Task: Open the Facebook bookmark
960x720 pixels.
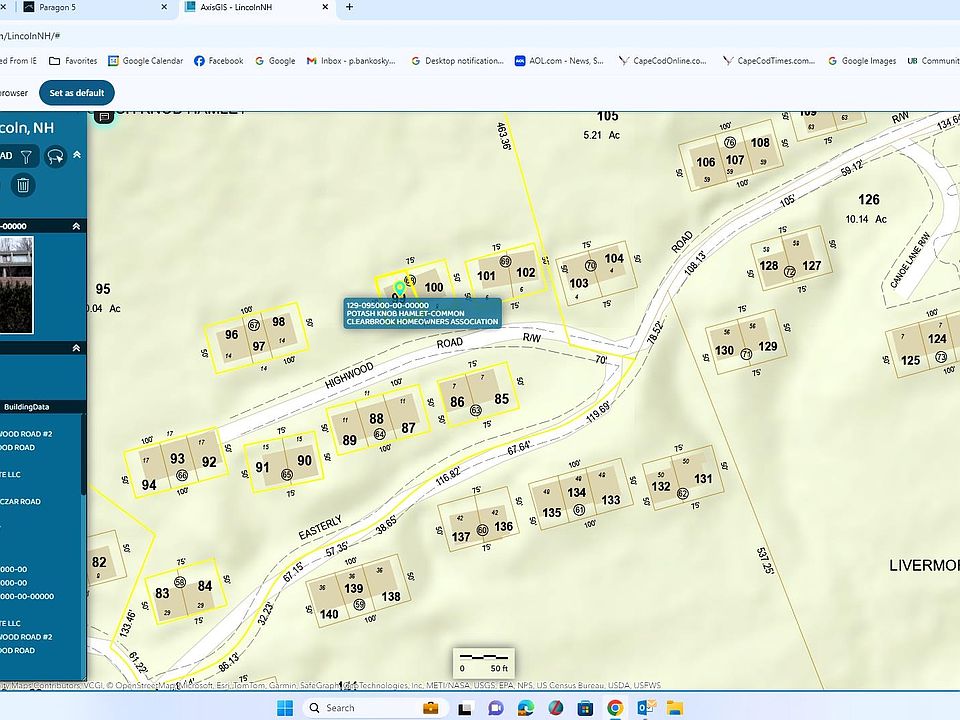Action: click(218, 61)
